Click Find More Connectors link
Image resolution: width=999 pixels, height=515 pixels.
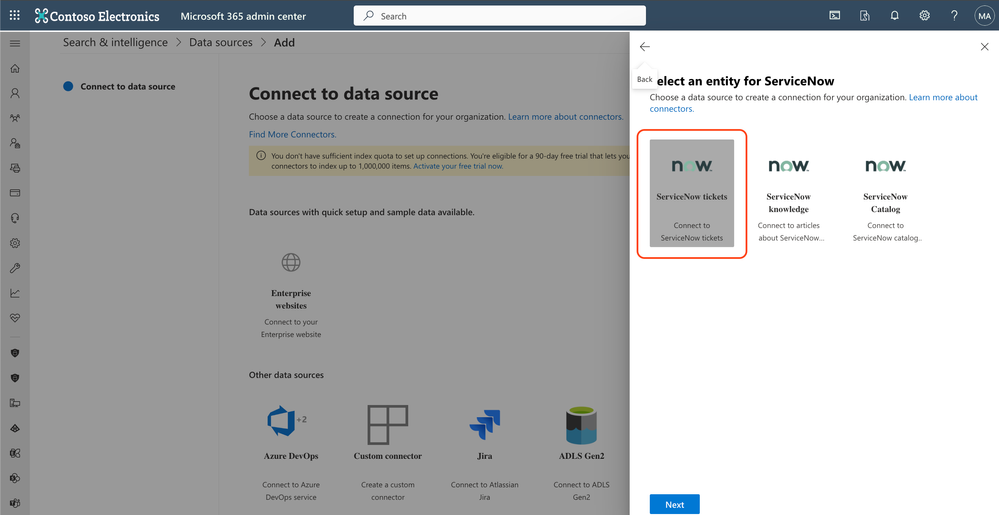(292, 134)
